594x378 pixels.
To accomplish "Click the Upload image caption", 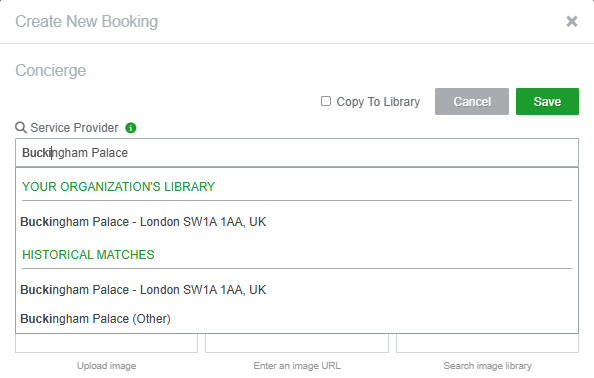I will [106, 366].
